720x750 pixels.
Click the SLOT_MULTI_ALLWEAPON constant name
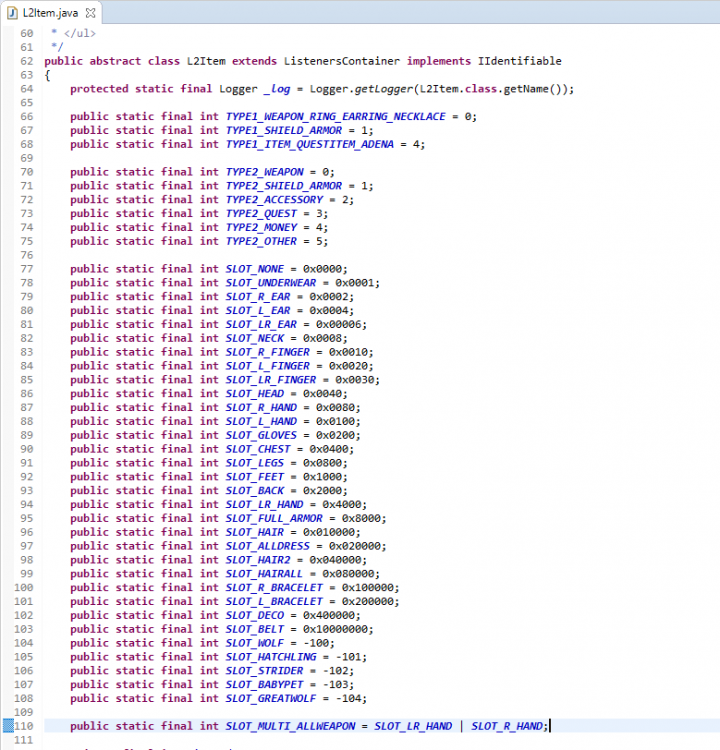[x=290, y=726]
